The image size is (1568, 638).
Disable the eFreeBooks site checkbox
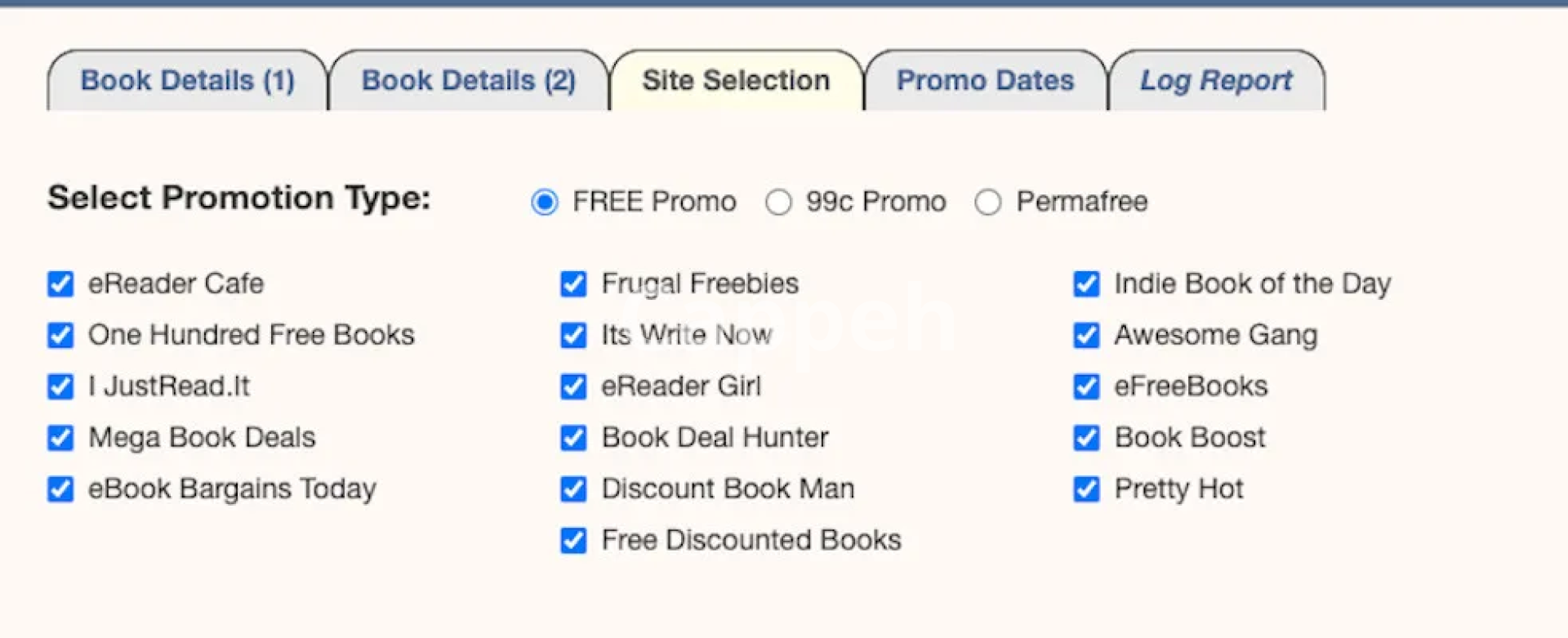tap(1086, 386)
